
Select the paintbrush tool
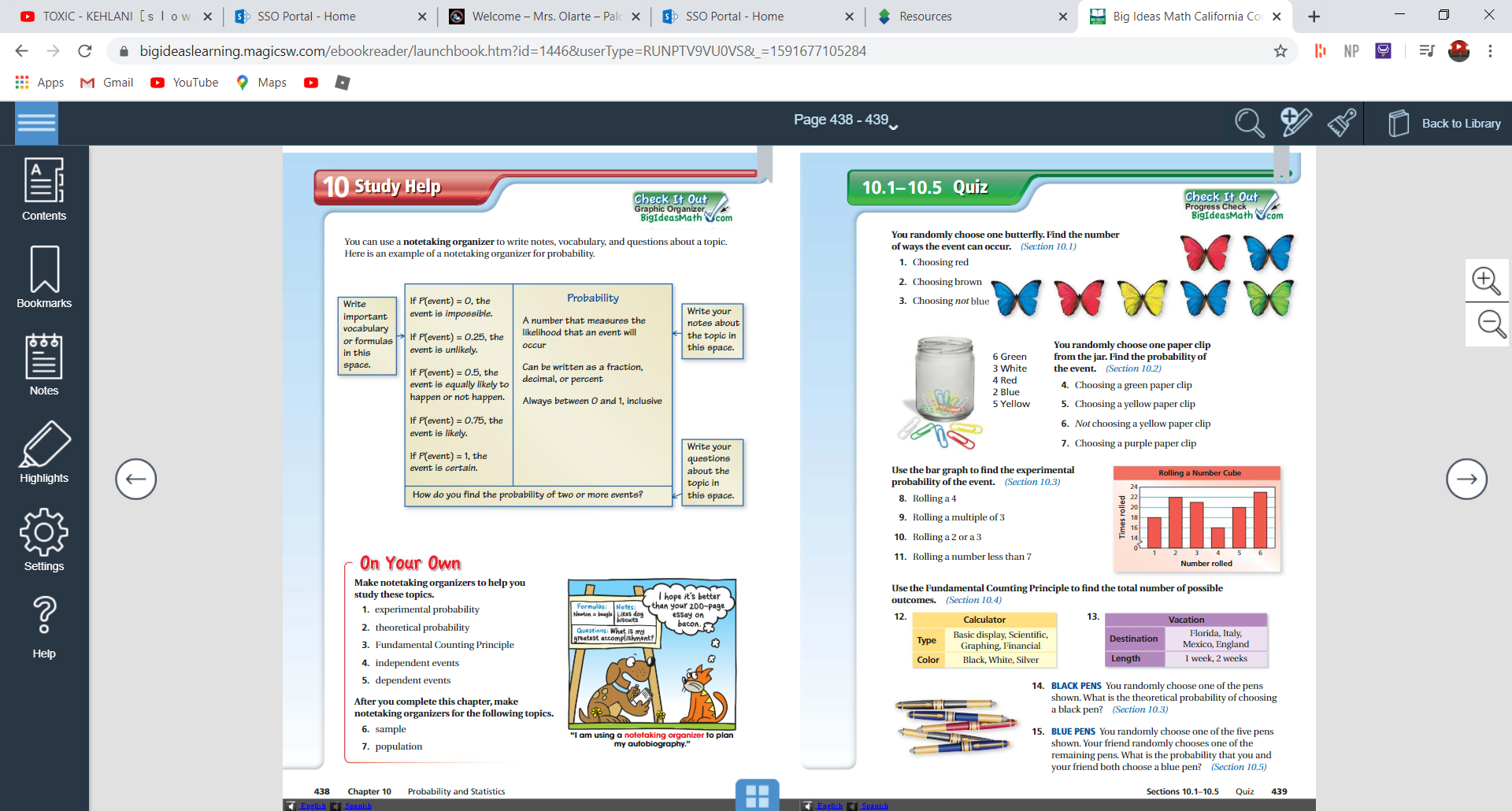pyautogui.click(x=1342, y=122)
